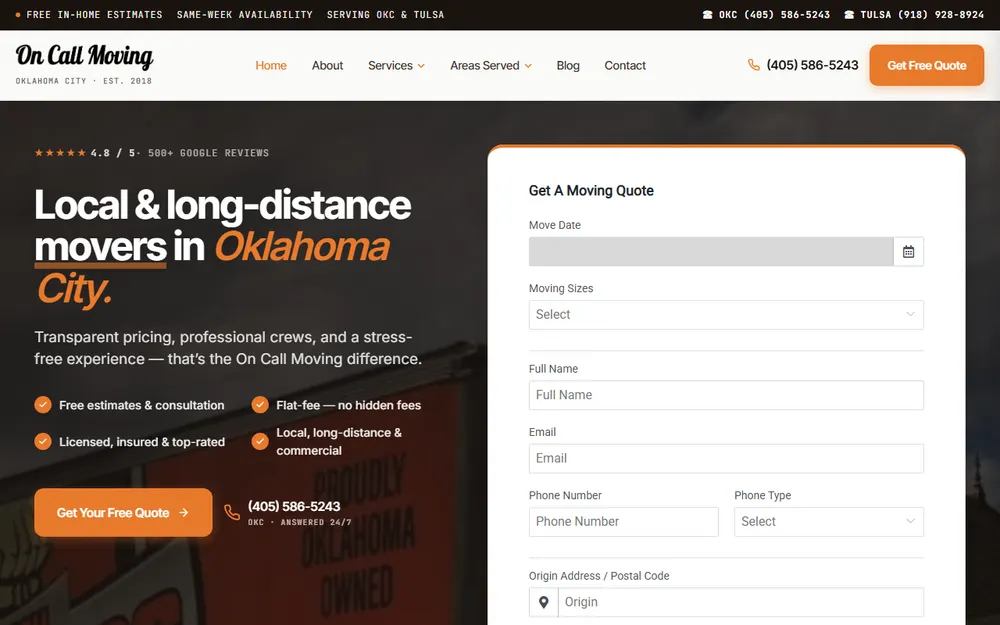Screen dimensions: 1000x625
Task: Click the FREE IN-HOME ESTIMATES text
Action: pyautogui.click(x=94, y=15)
